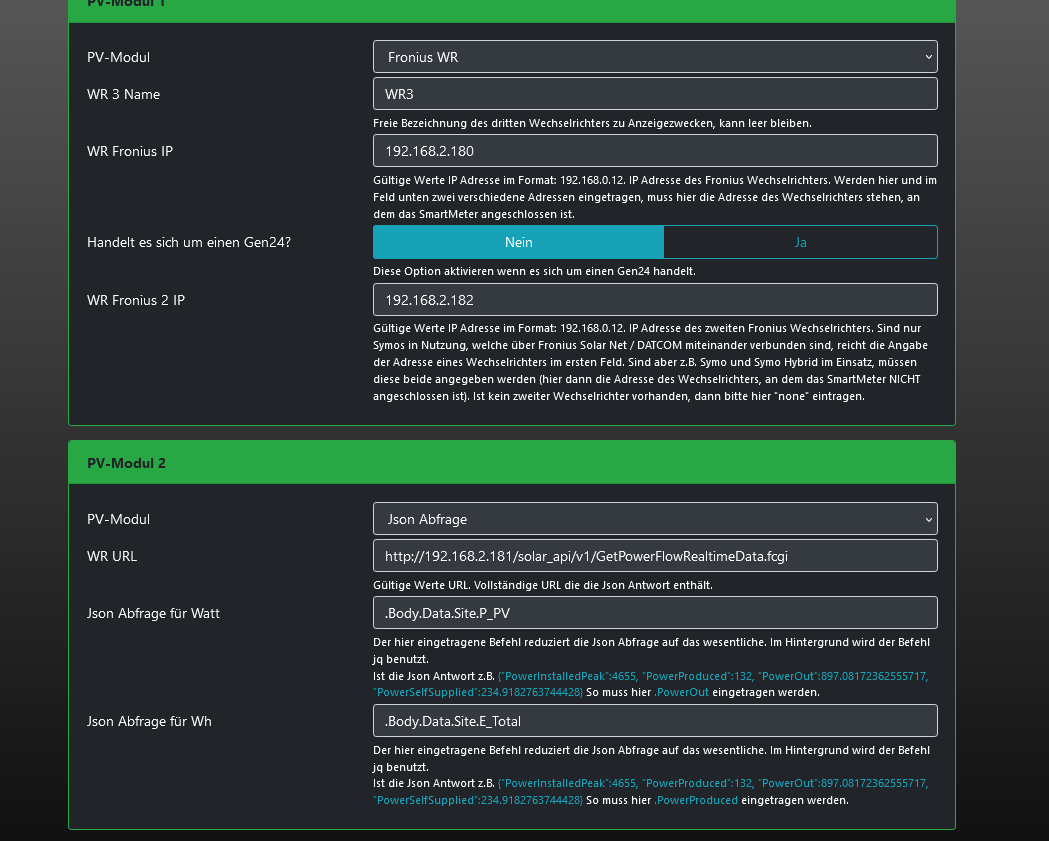The height and width of the screenshot is (841, 1049).
Task: Click the PV-Modul 2 section header
Action: click(511, 463)
